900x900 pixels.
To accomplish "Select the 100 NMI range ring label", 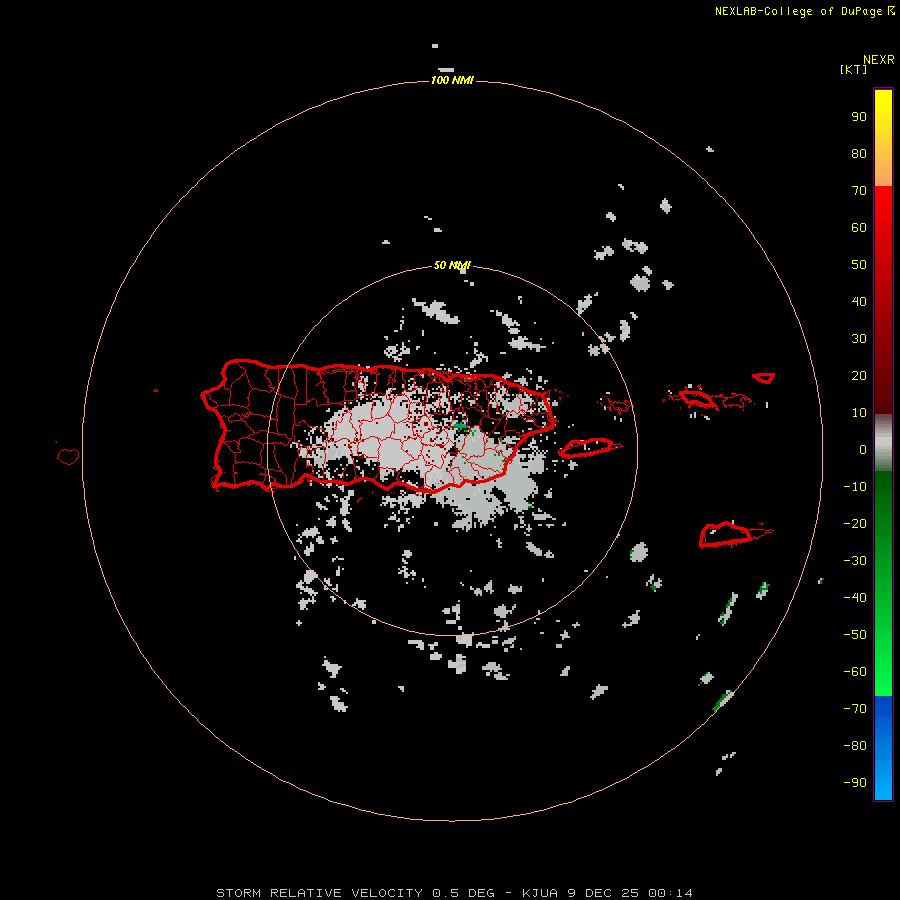I will [452, 80].
